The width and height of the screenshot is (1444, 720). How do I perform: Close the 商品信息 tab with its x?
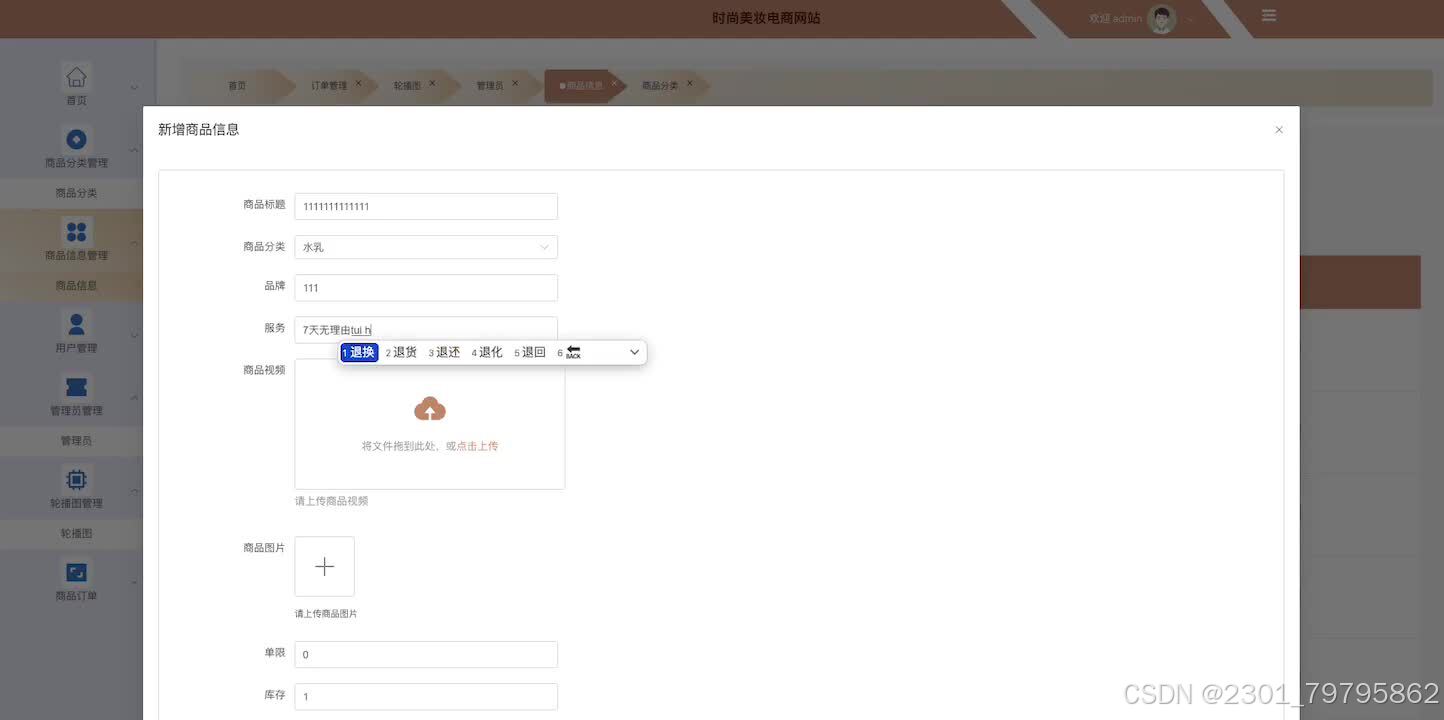(614, 83)
